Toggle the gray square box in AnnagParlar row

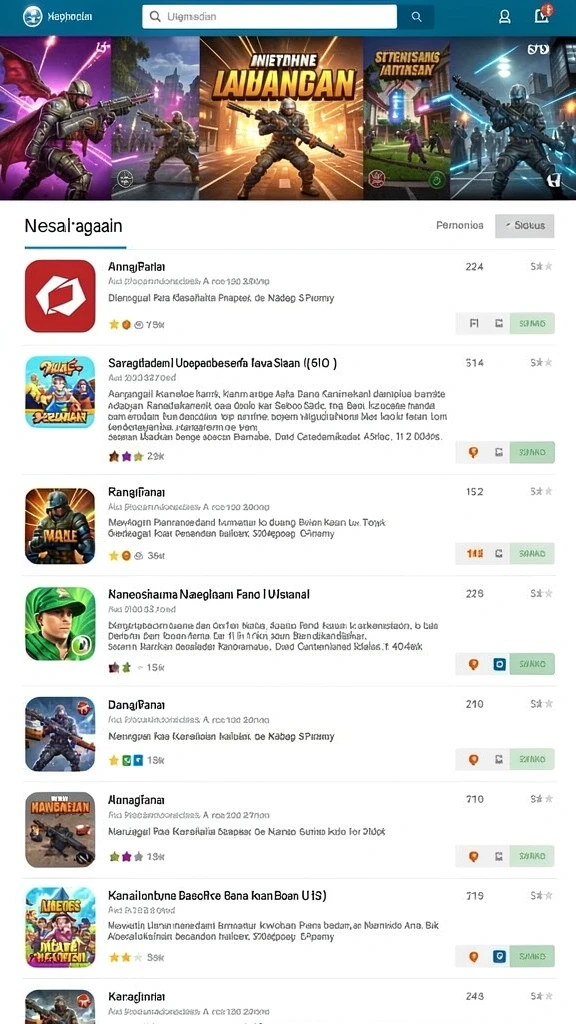point(499,323)
